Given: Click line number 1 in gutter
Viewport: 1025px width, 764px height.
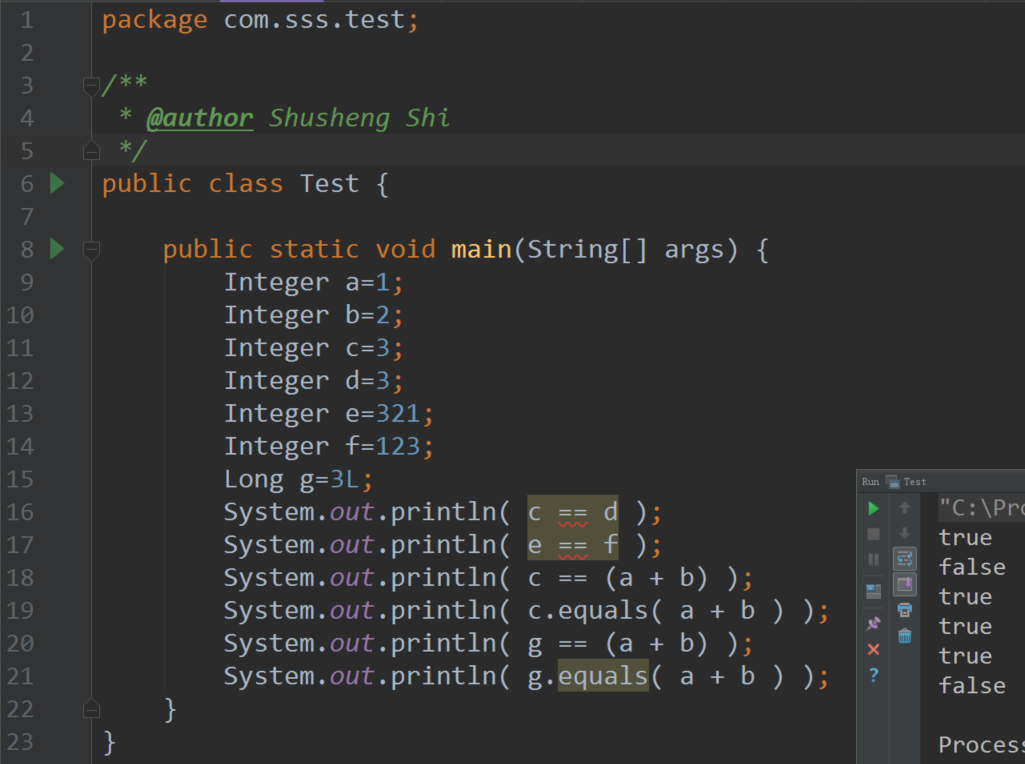Looking at the screenshot, I should tap(27, 20).
